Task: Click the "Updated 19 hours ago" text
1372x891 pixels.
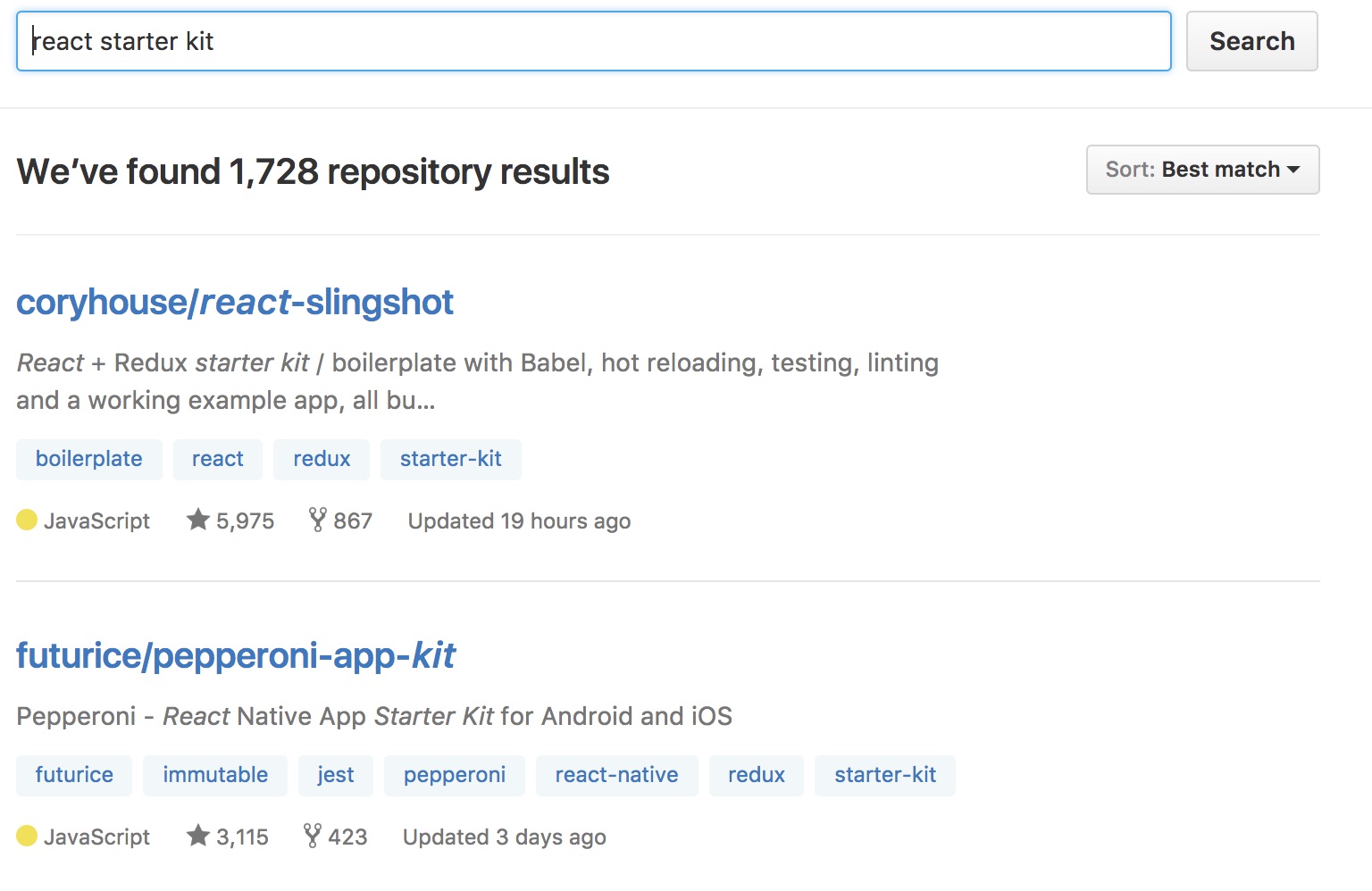Action: 520,520
